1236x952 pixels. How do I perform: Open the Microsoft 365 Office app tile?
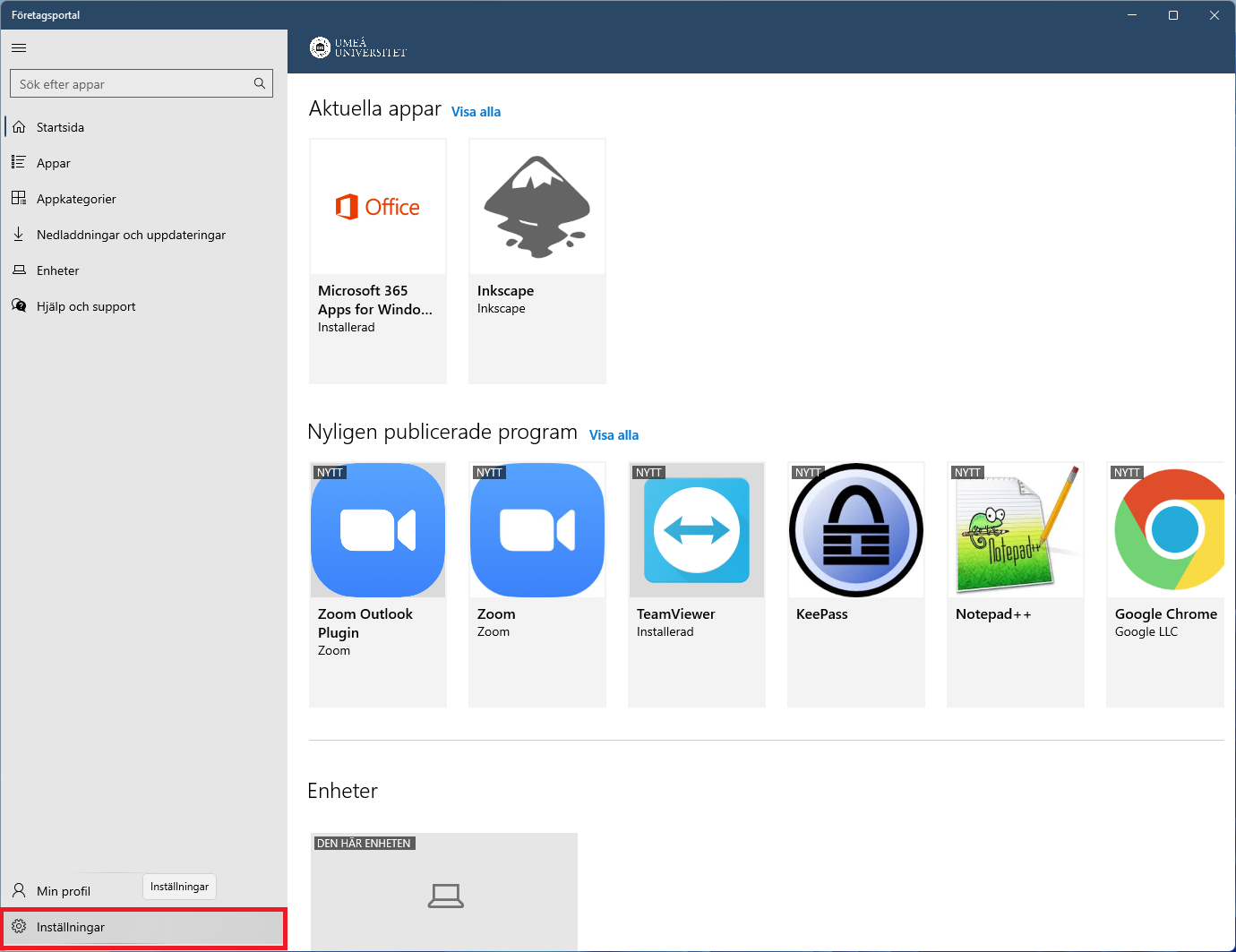pos(377,261)
